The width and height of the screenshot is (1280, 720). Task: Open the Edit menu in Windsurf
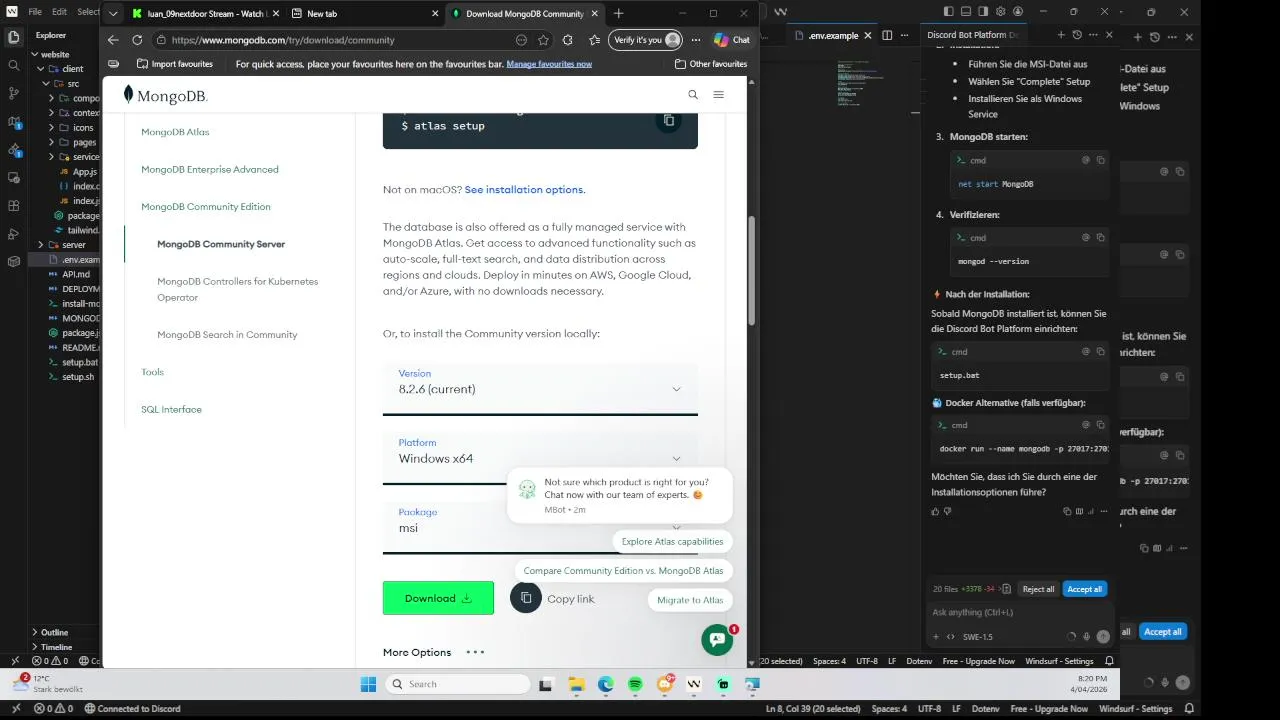(59, 12)
